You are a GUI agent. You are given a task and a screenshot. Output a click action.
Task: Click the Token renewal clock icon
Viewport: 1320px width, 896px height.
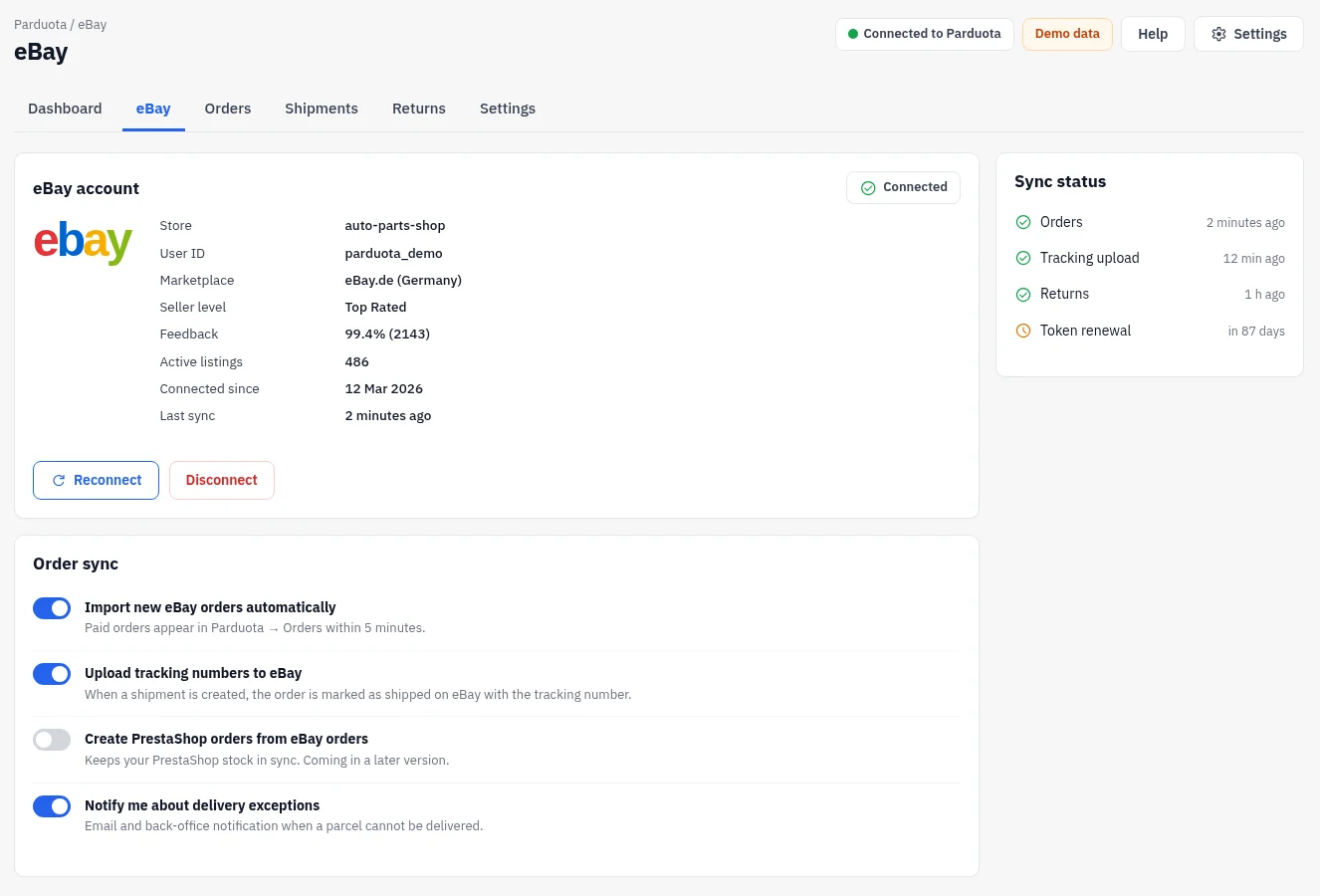(x=1023, y=331)
